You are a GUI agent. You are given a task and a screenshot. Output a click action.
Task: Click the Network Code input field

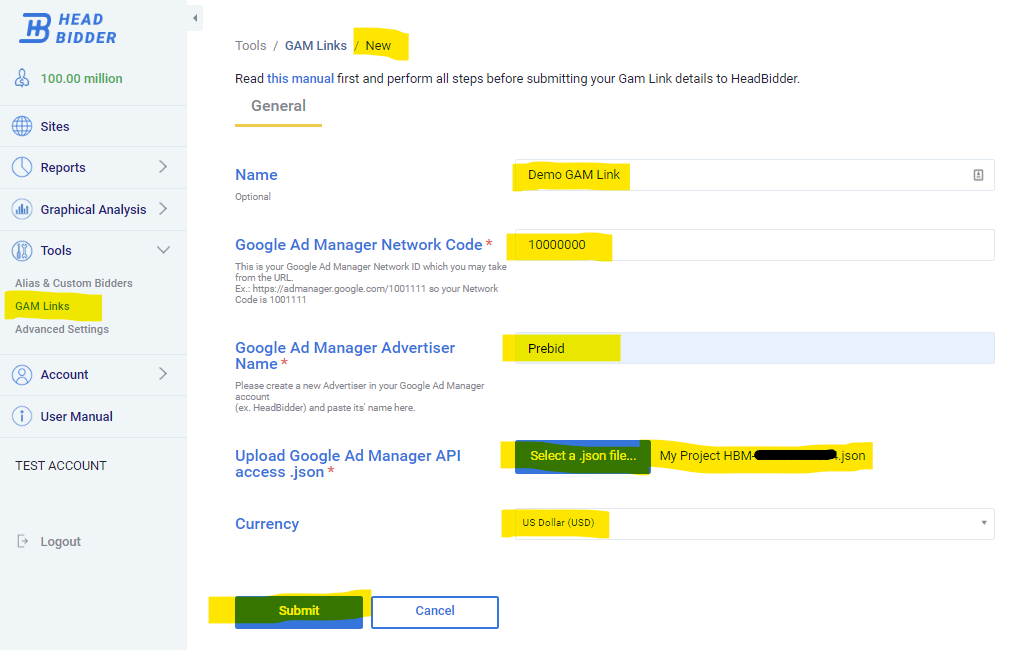(x=750, y=245)
